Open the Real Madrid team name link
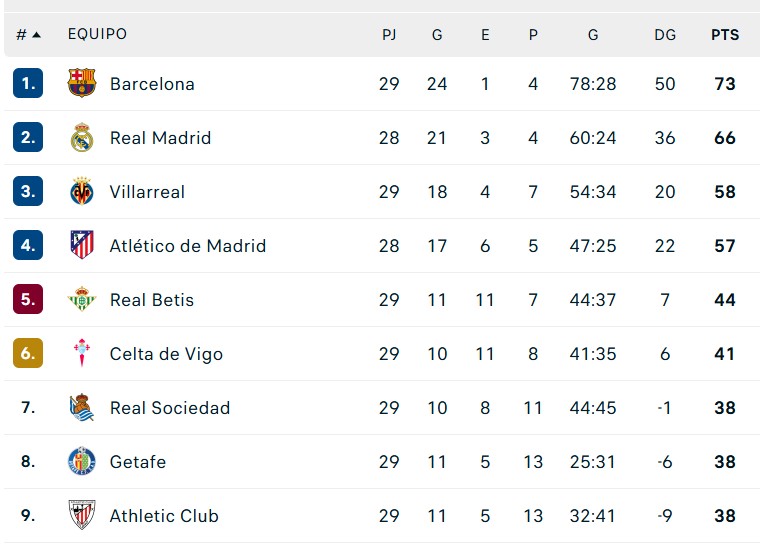This screenshot has width=760, height=544. pos(160,138)
